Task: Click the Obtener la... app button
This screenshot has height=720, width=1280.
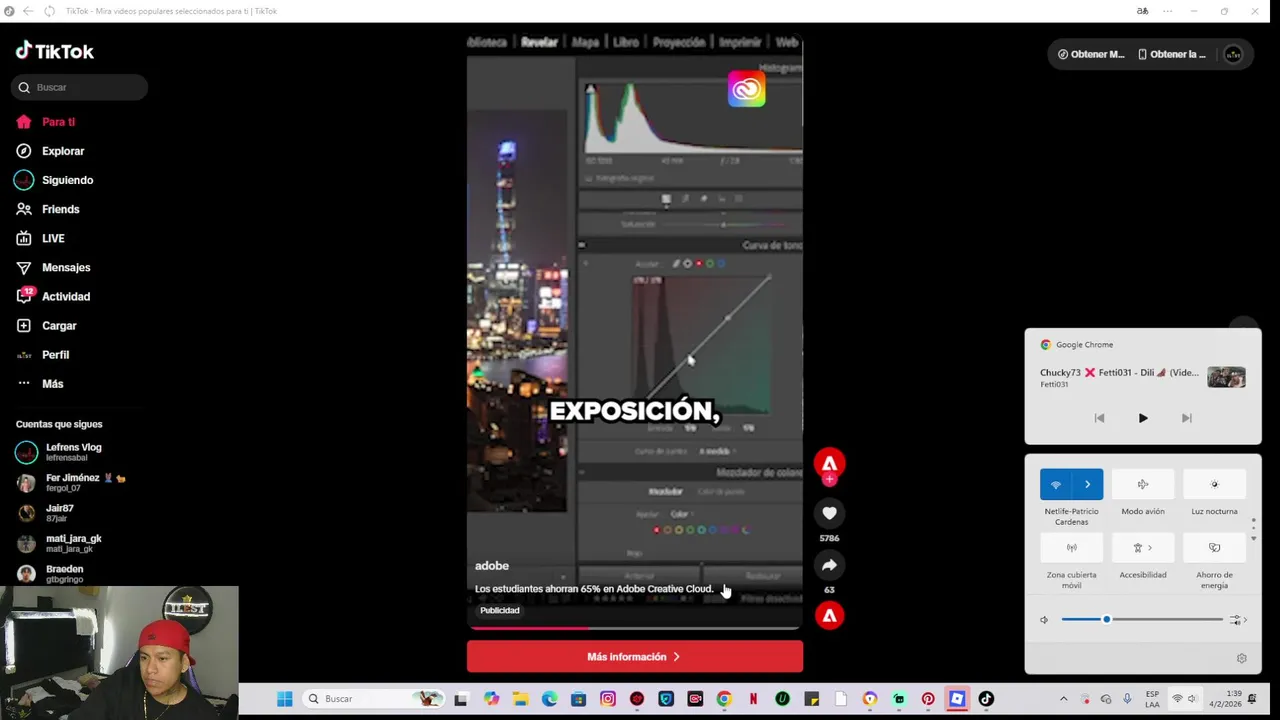Action: (1173, 54)
